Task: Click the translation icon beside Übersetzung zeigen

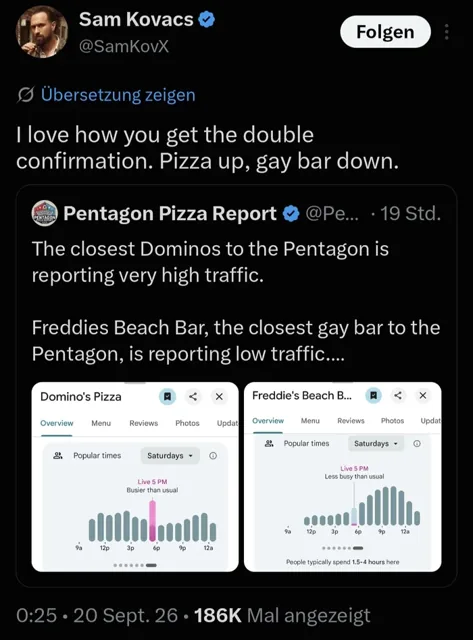Action: [x=25, y=95]
